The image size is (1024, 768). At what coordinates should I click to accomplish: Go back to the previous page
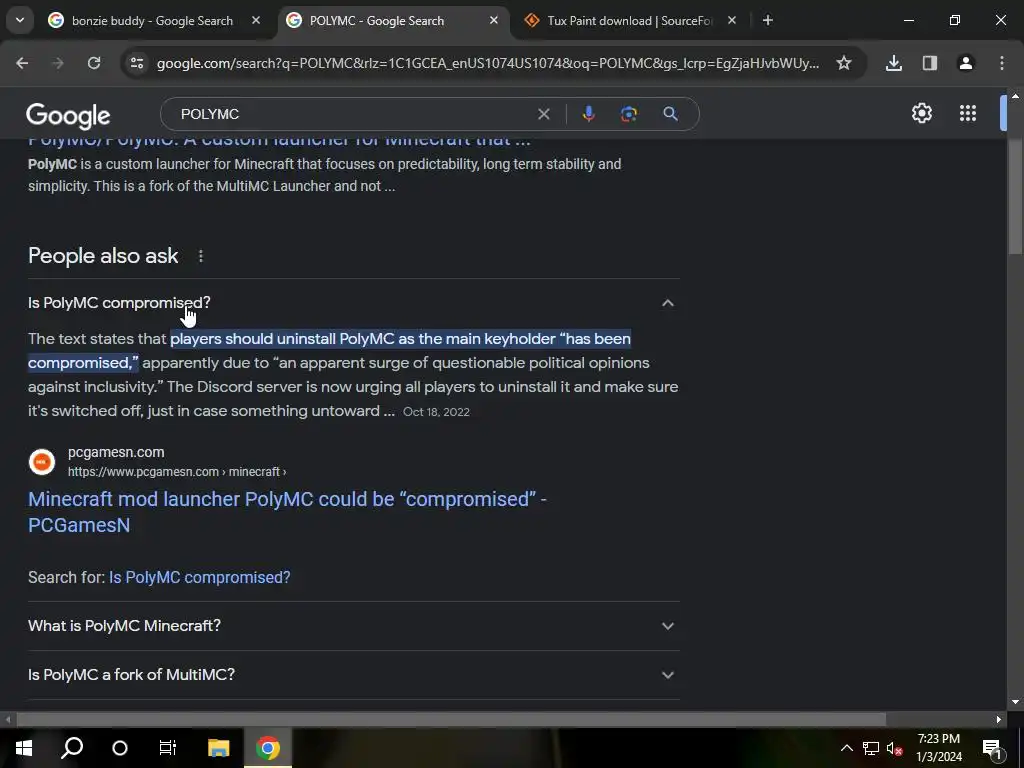coord(22,63)
